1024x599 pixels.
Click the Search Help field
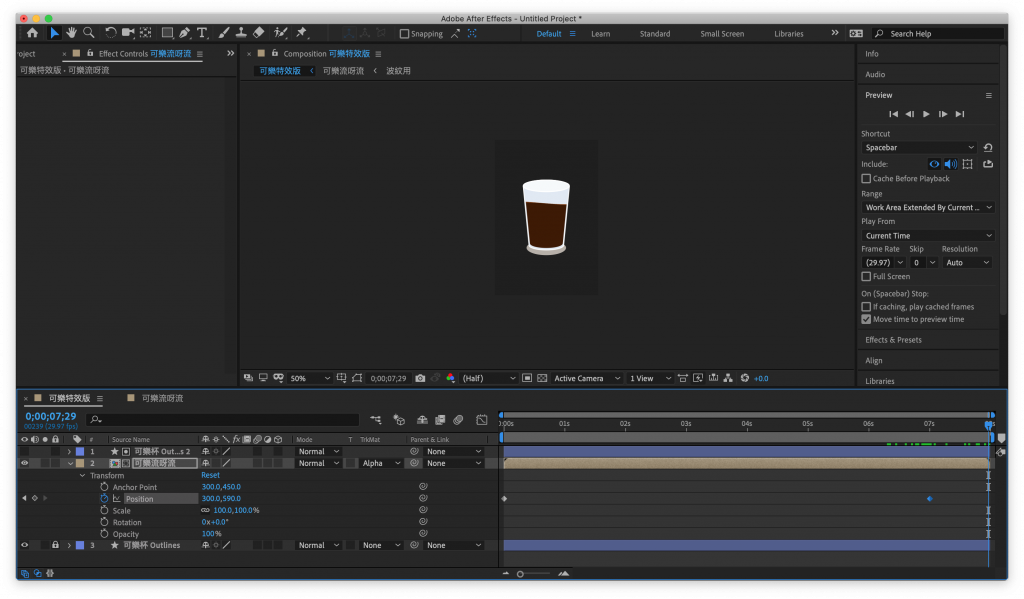[x=940, y=34]
